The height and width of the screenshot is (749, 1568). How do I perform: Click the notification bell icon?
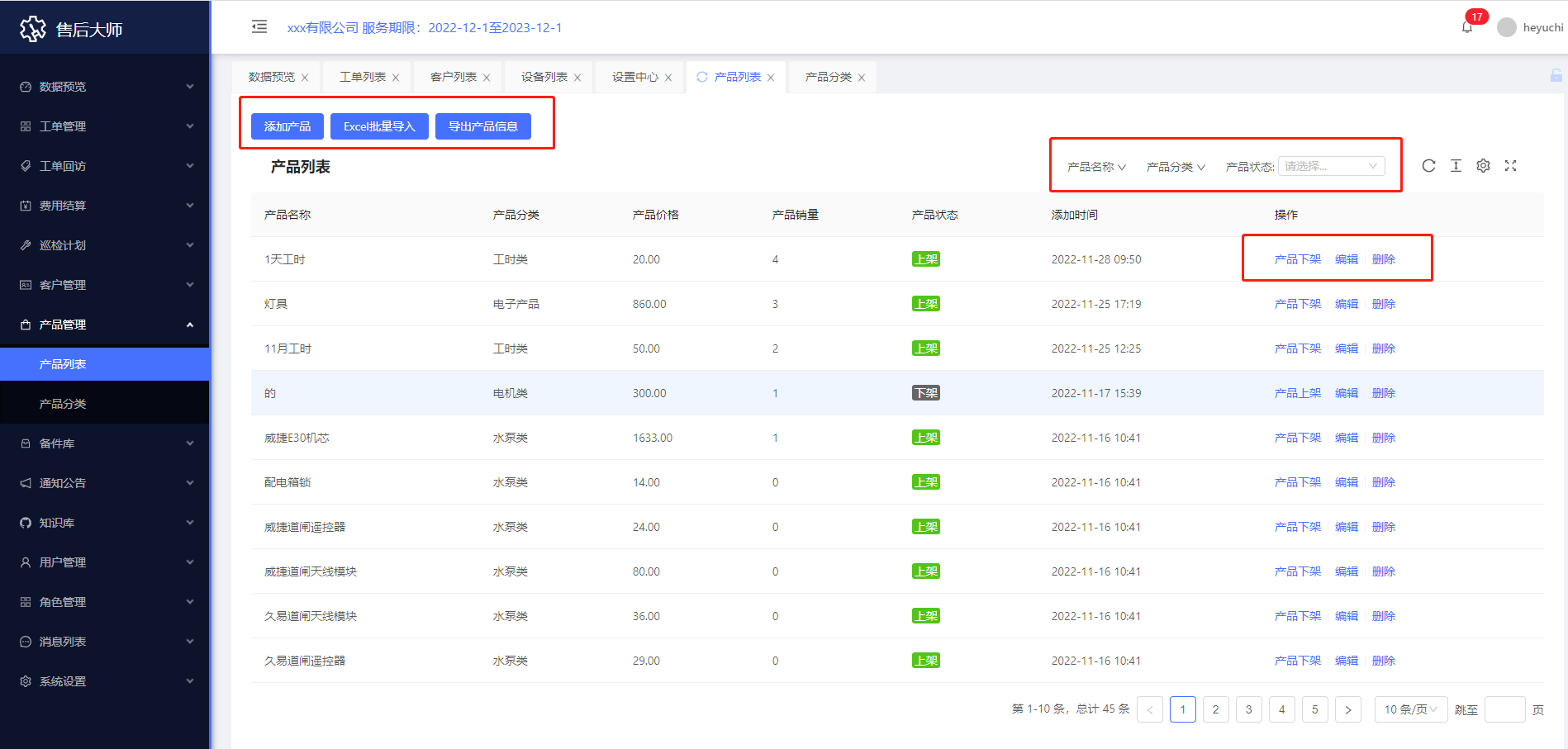tap(1467, 27)
